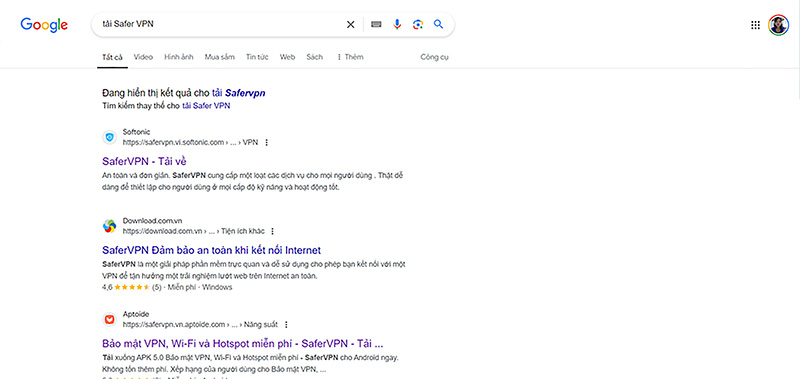This screenshot has height=379, width=800.
Task: Open the Google logo homepage
Action: pyautogui.click(x=44, y=24)
